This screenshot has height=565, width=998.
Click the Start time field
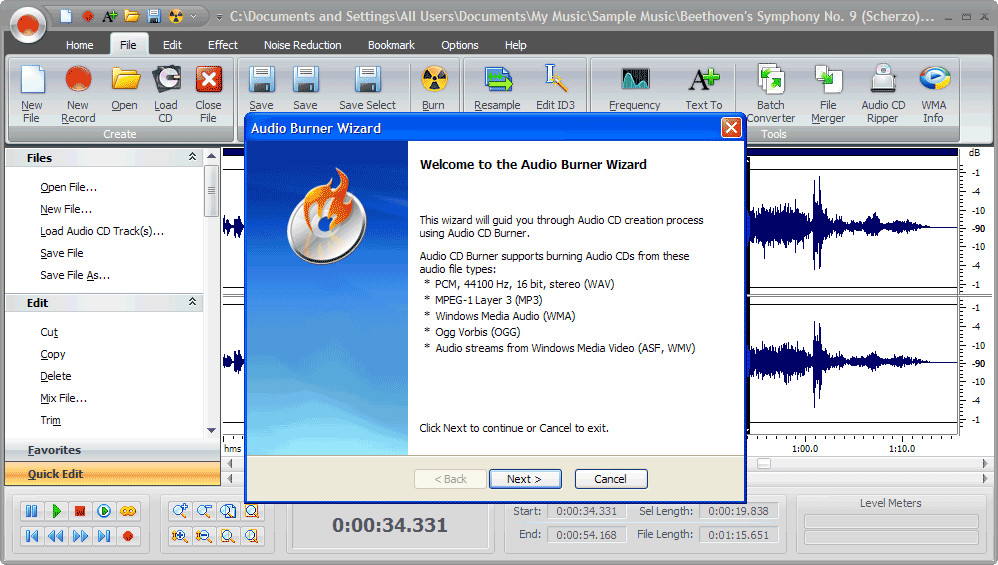point(586,511)
